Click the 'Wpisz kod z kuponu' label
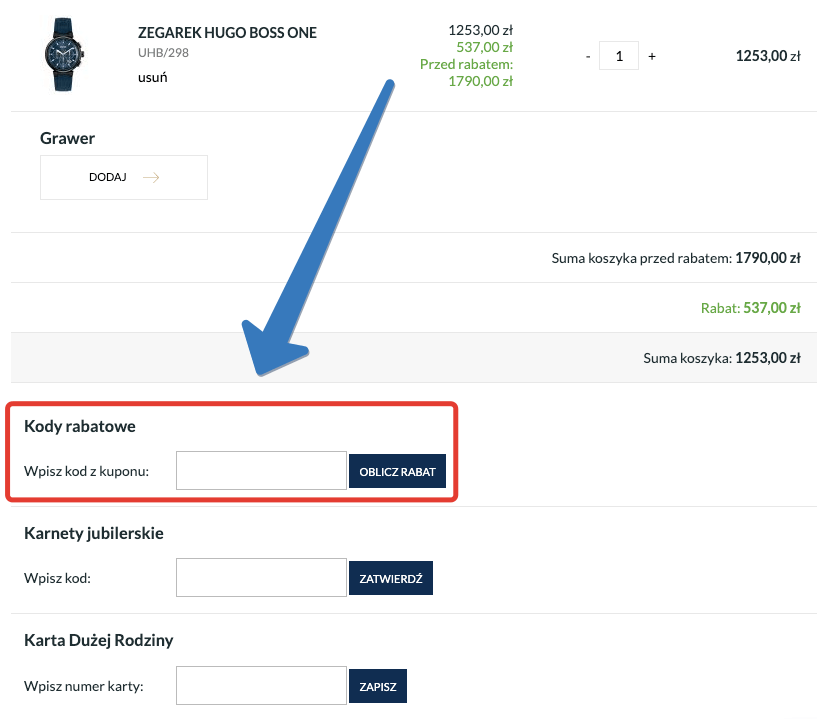This screenshot has height=719, width=817. pos(86,471)
